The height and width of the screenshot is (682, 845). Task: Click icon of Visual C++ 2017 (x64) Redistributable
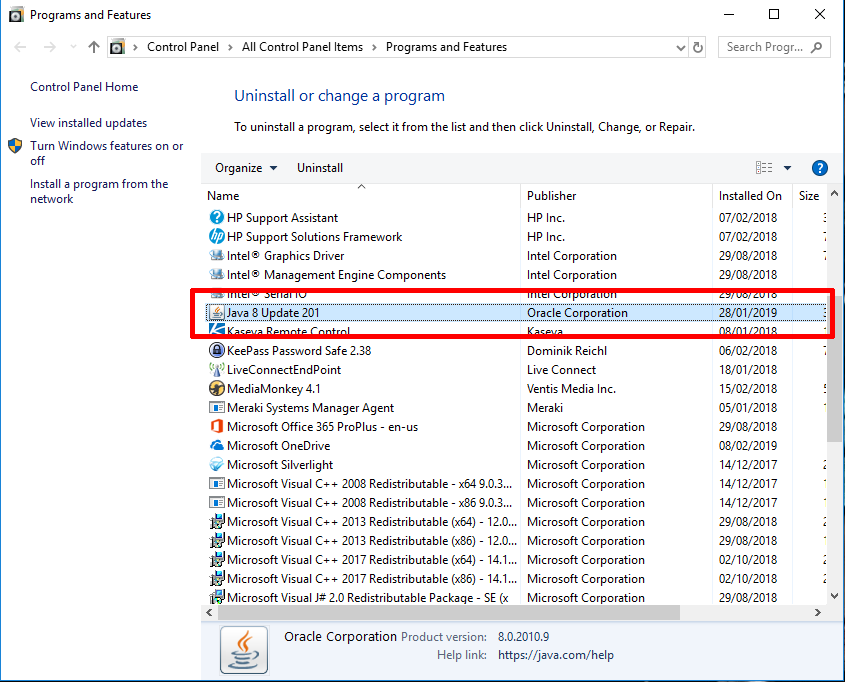(x=216, y=560)
